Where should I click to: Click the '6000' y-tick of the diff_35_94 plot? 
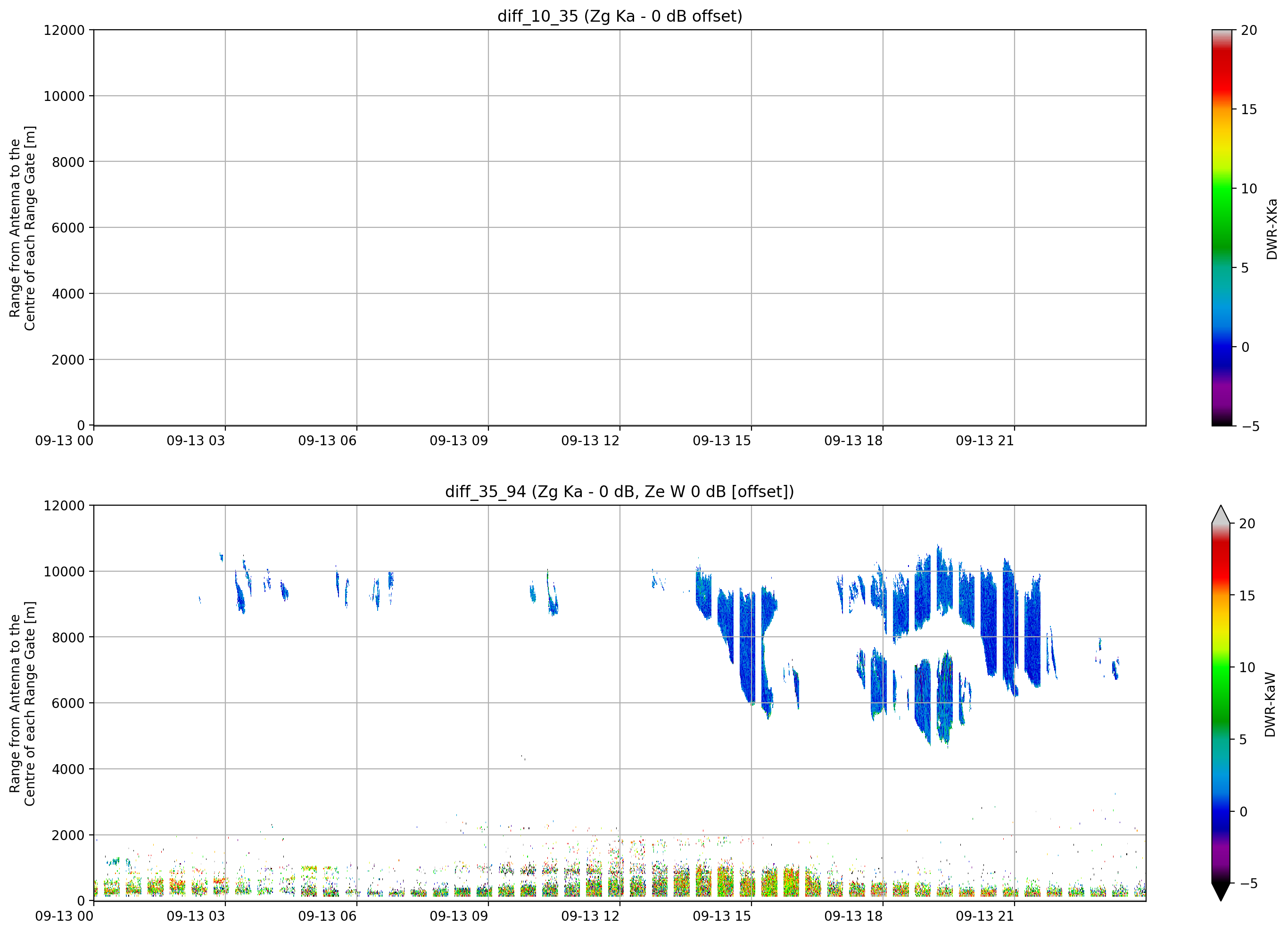[x=68, y=703]
